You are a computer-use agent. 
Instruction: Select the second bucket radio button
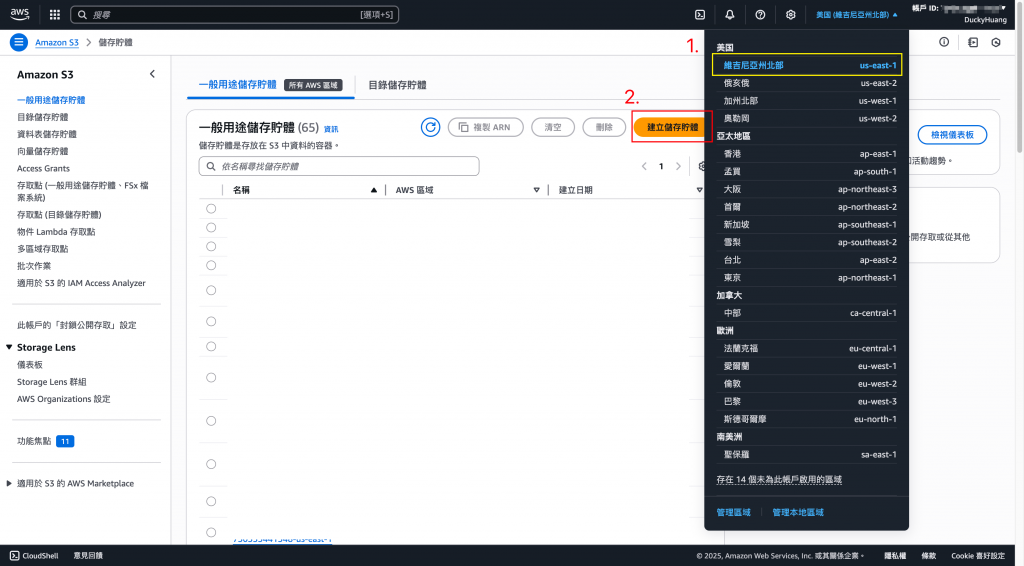click(x=211, y=227)
